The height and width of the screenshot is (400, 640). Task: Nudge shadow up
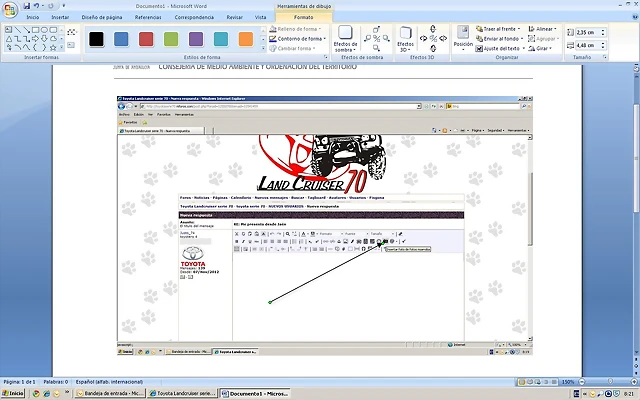click(376, 29)
